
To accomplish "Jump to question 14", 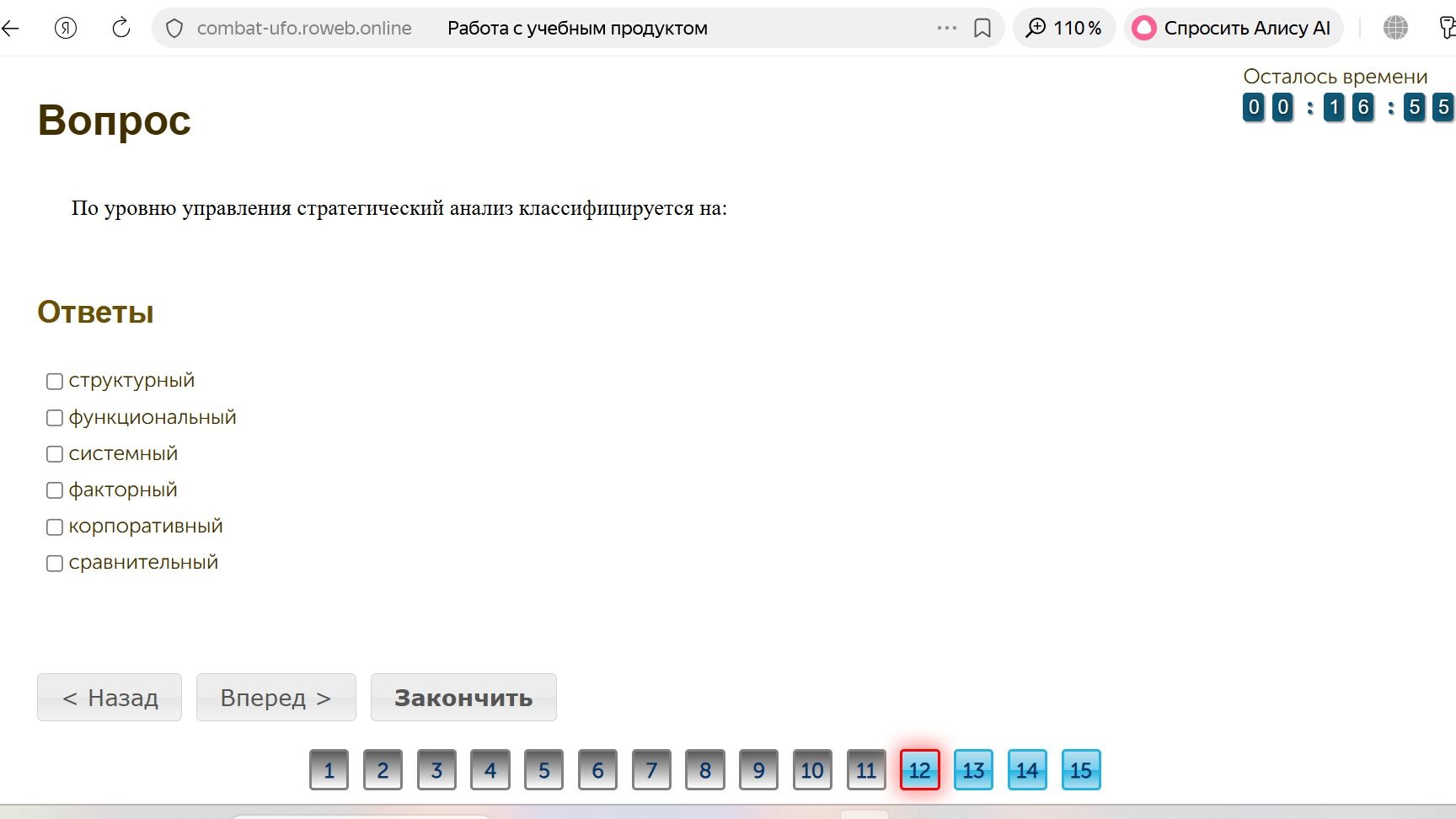I will click(x=1027, y=770).
